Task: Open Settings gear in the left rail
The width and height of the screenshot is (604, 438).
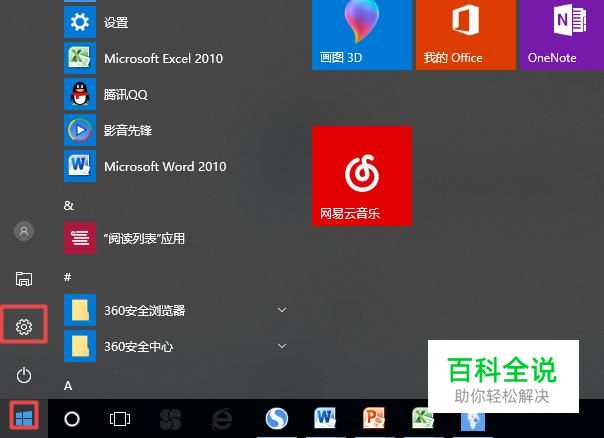Action: pos(24,327)
